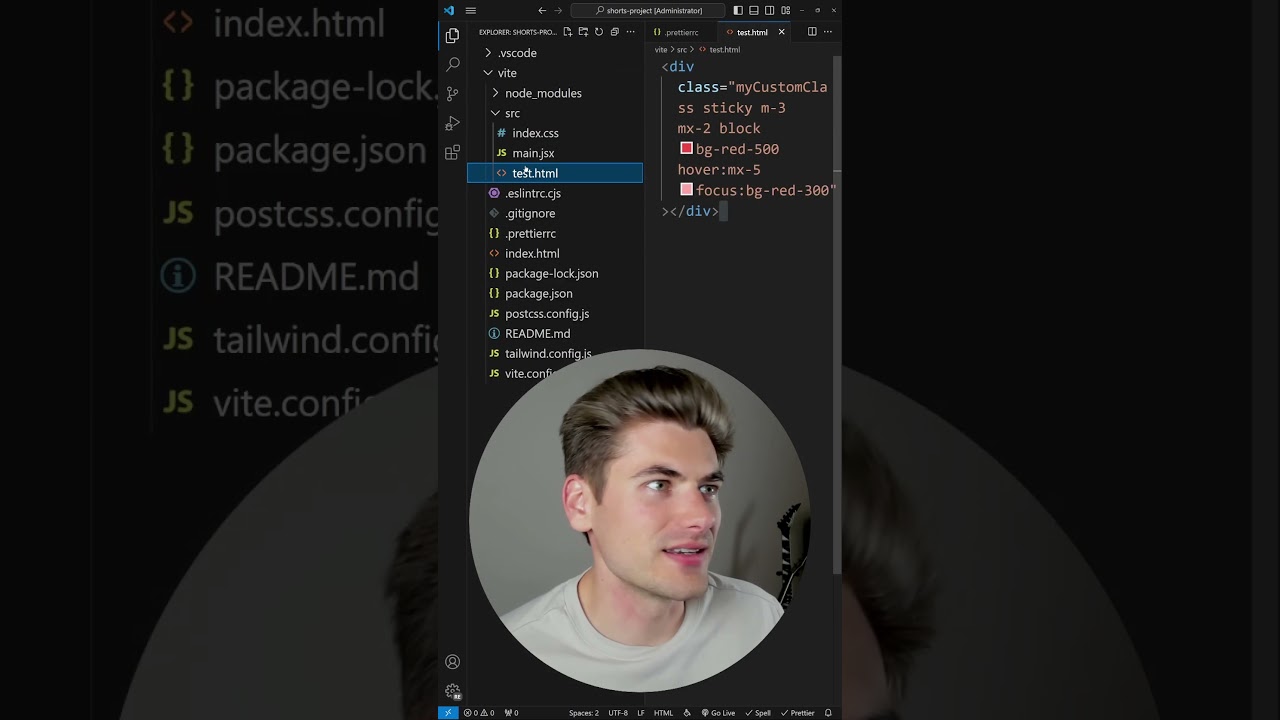Change file encoding UTF-8

[618, 713]
